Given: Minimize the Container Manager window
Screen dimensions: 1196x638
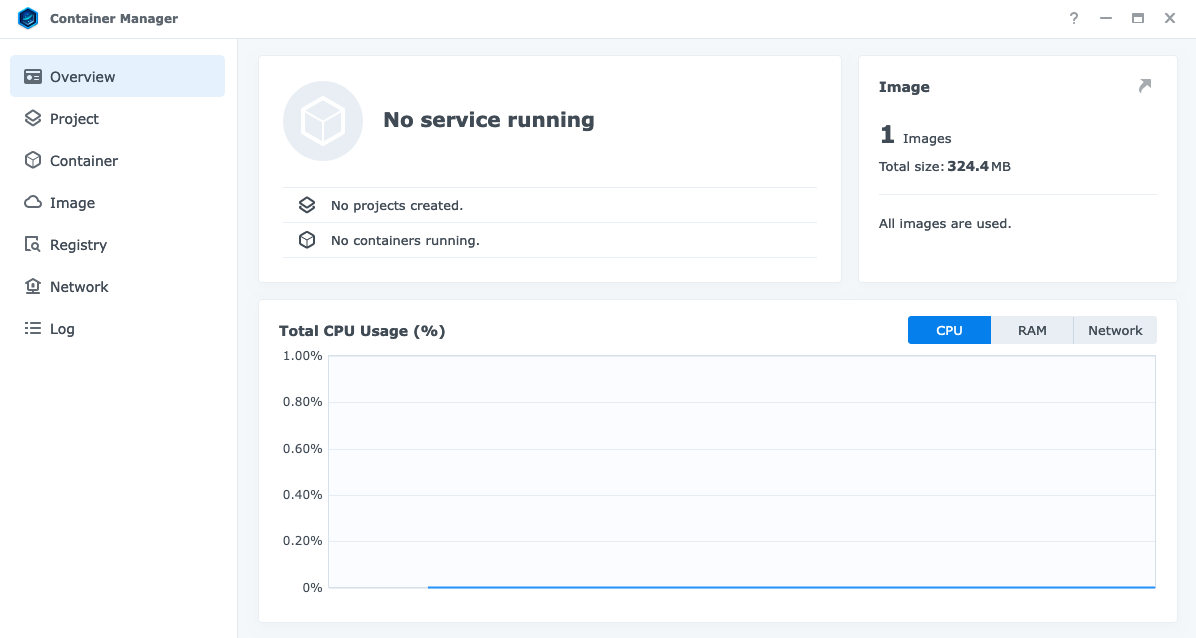Looking at the screenshot, I should click(1106, 18).
